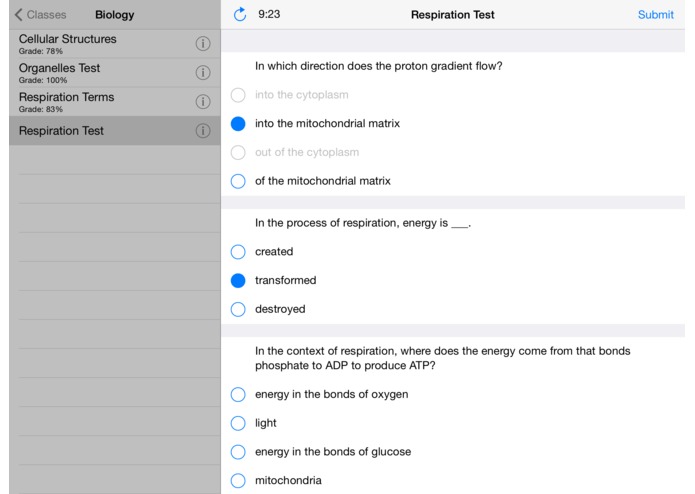The height and width of the screenshot is (494, 695).
Task: Click the 'Grade: 100%' label
Action: 43,80
